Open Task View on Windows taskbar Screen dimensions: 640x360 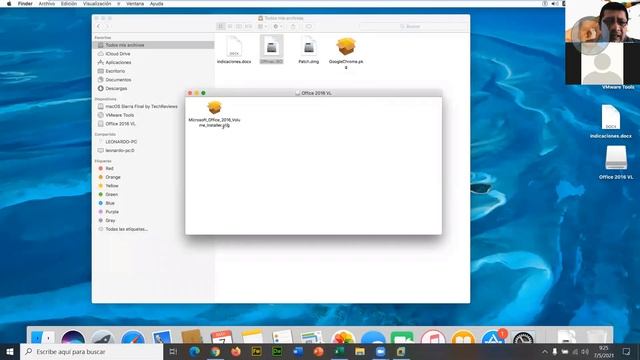(173, 352)
